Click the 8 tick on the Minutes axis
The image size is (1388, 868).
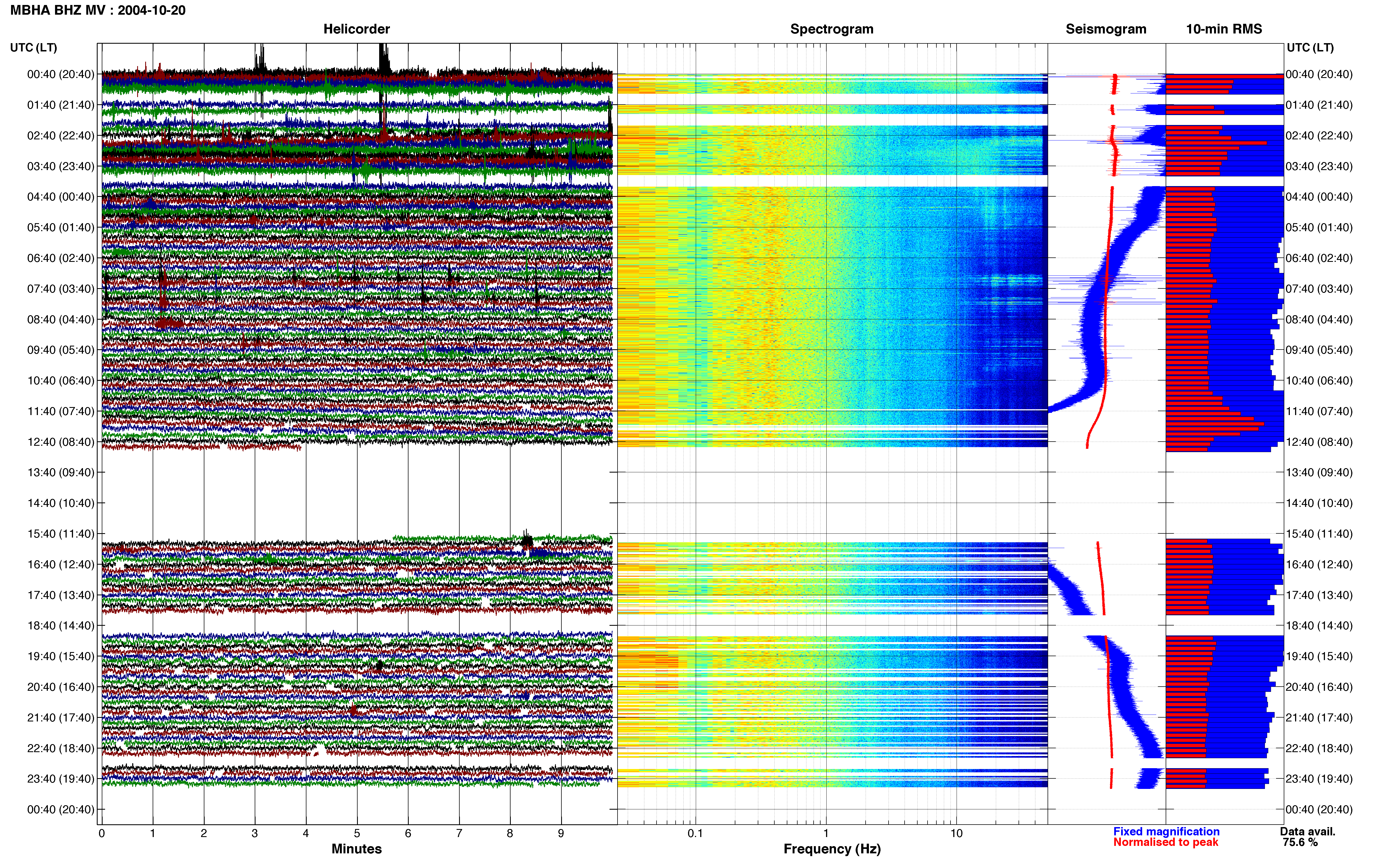(510, 833)
